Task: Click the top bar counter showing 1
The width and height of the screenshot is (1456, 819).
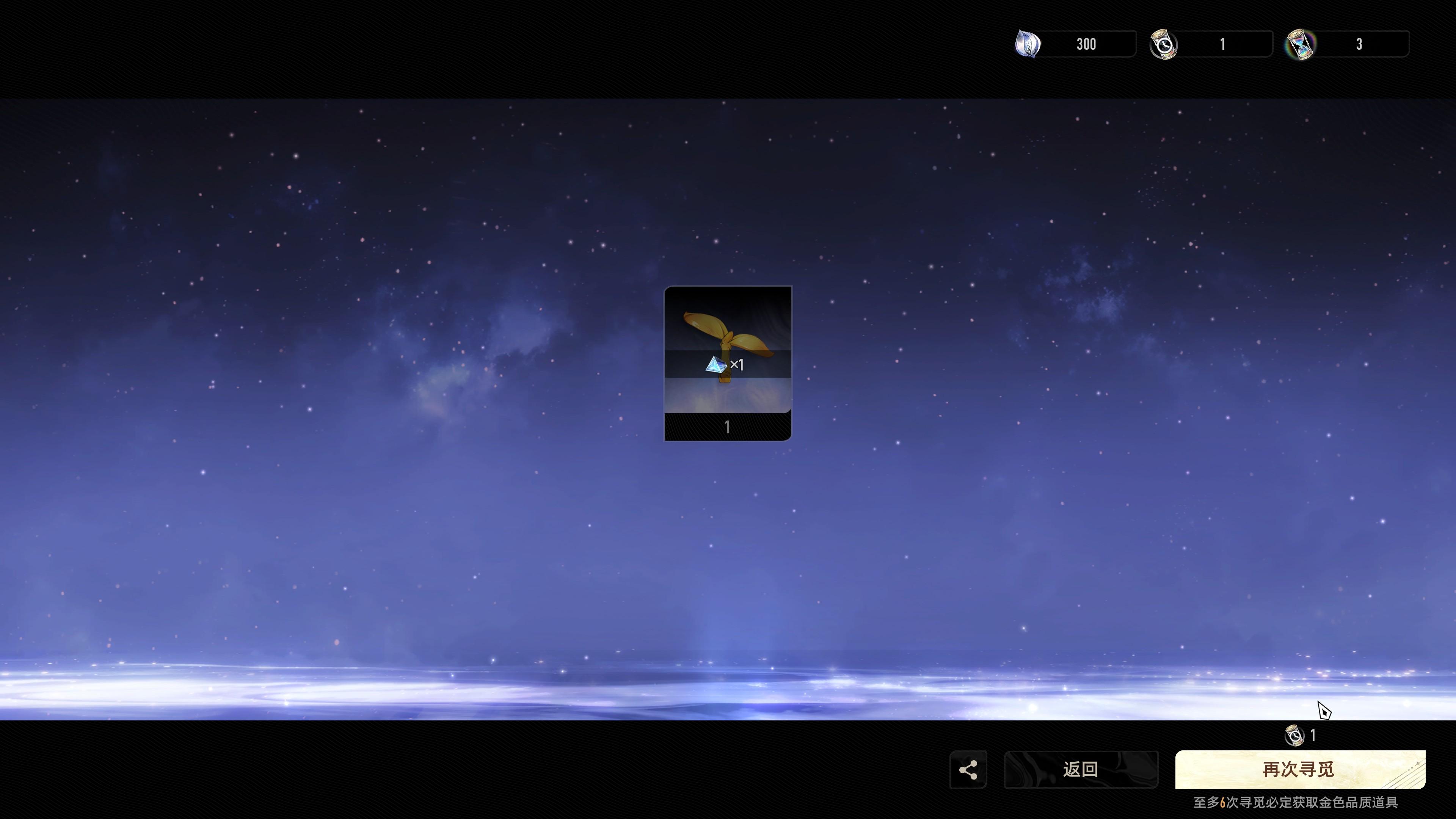Action: (x=1222, y=44)
